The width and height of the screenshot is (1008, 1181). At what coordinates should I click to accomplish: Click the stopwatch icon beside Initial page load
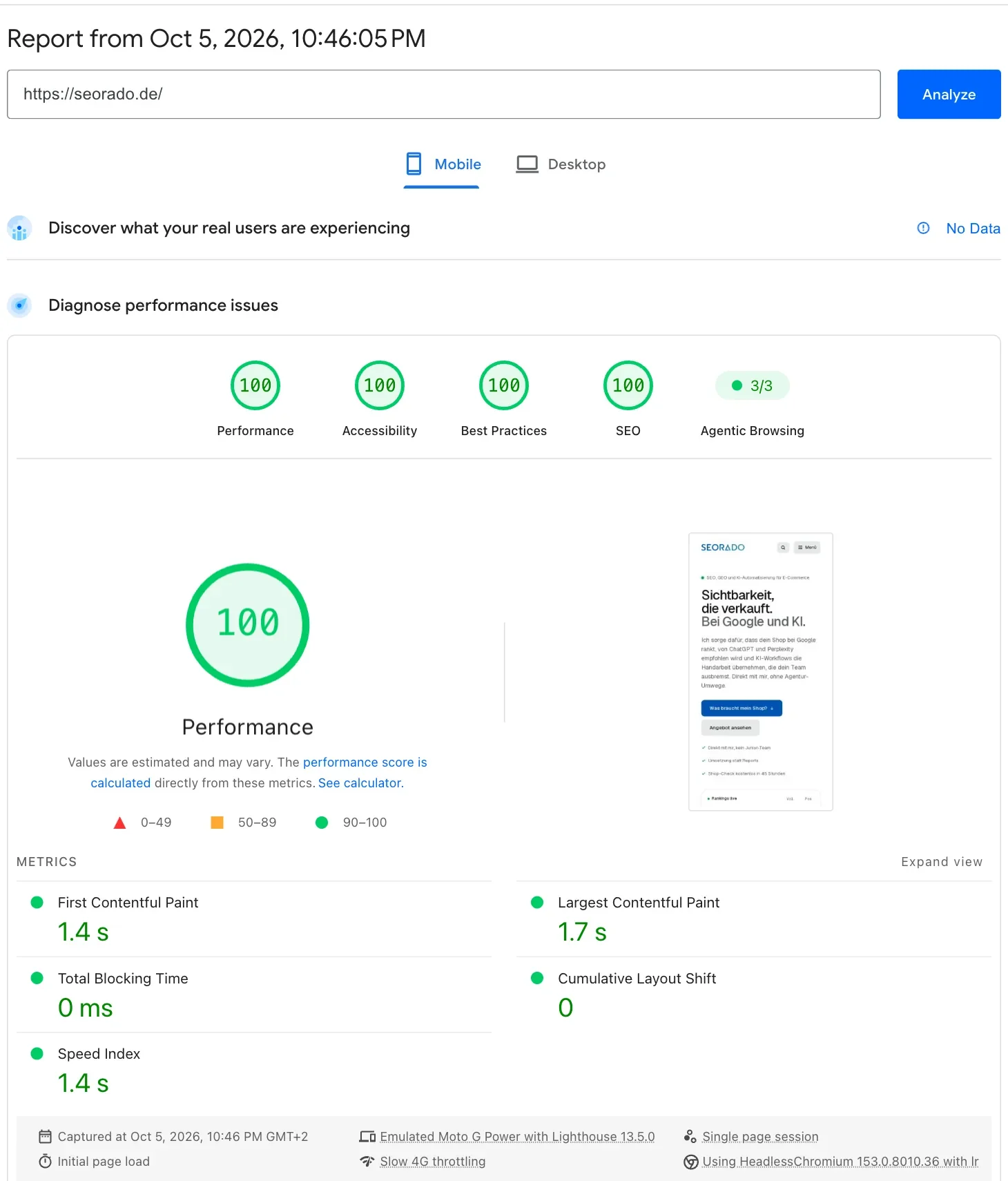pos(45,1162)
